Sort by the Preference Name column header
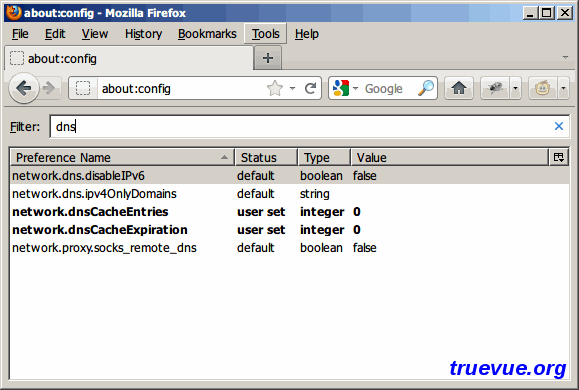This screenshot has height=390, width=579. click(x=122, y=158)
